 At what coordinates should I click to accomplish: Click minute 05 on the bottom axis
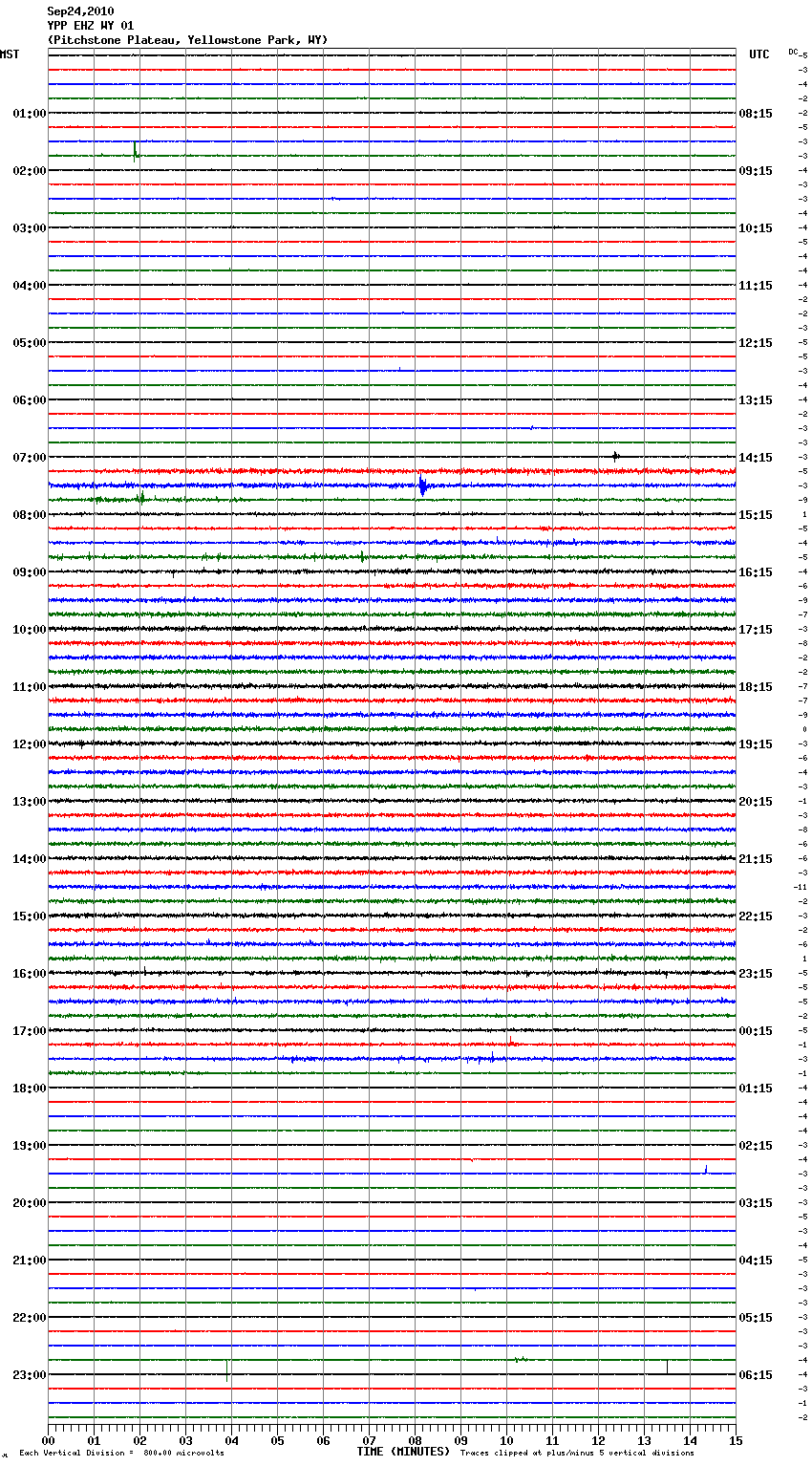(277, 1440)
